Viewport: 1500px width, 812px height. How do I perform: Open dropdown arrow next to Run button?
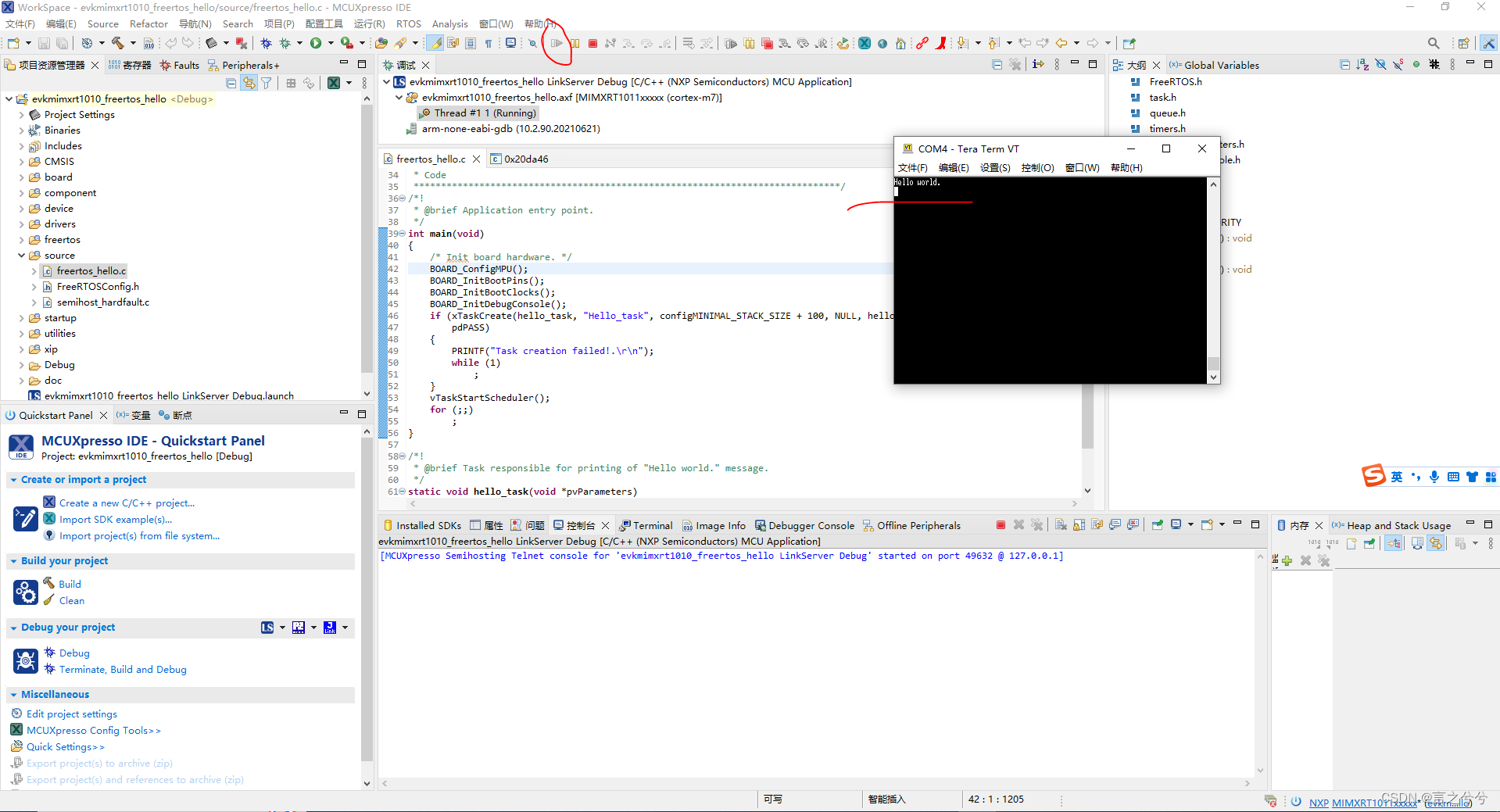click(331, 43)
